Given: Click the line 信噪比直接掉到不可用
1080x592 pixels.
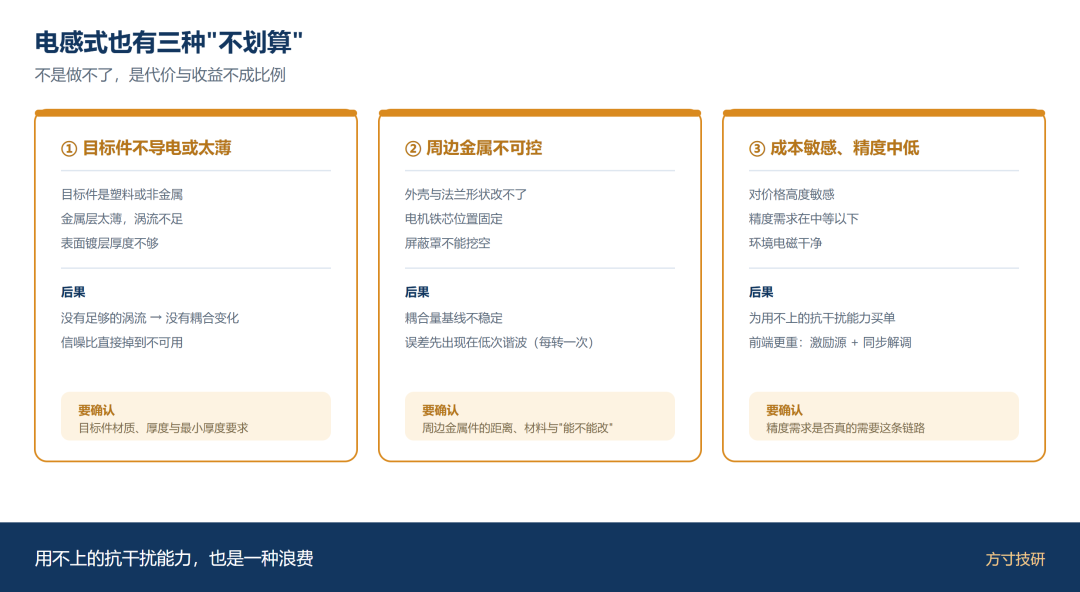Looking at the screenshot, I should 122,343.
